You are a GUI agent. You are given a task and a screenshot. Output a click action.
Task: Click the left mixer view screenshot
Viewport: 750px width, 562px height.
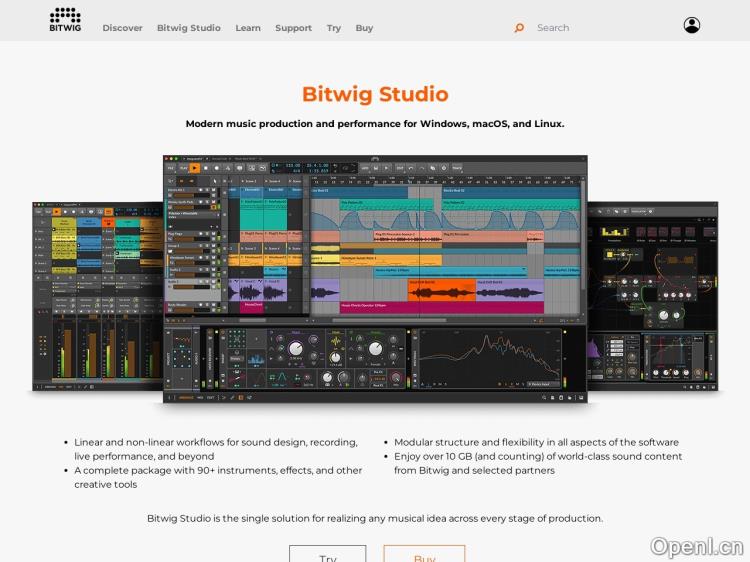(x=98, y=297)
